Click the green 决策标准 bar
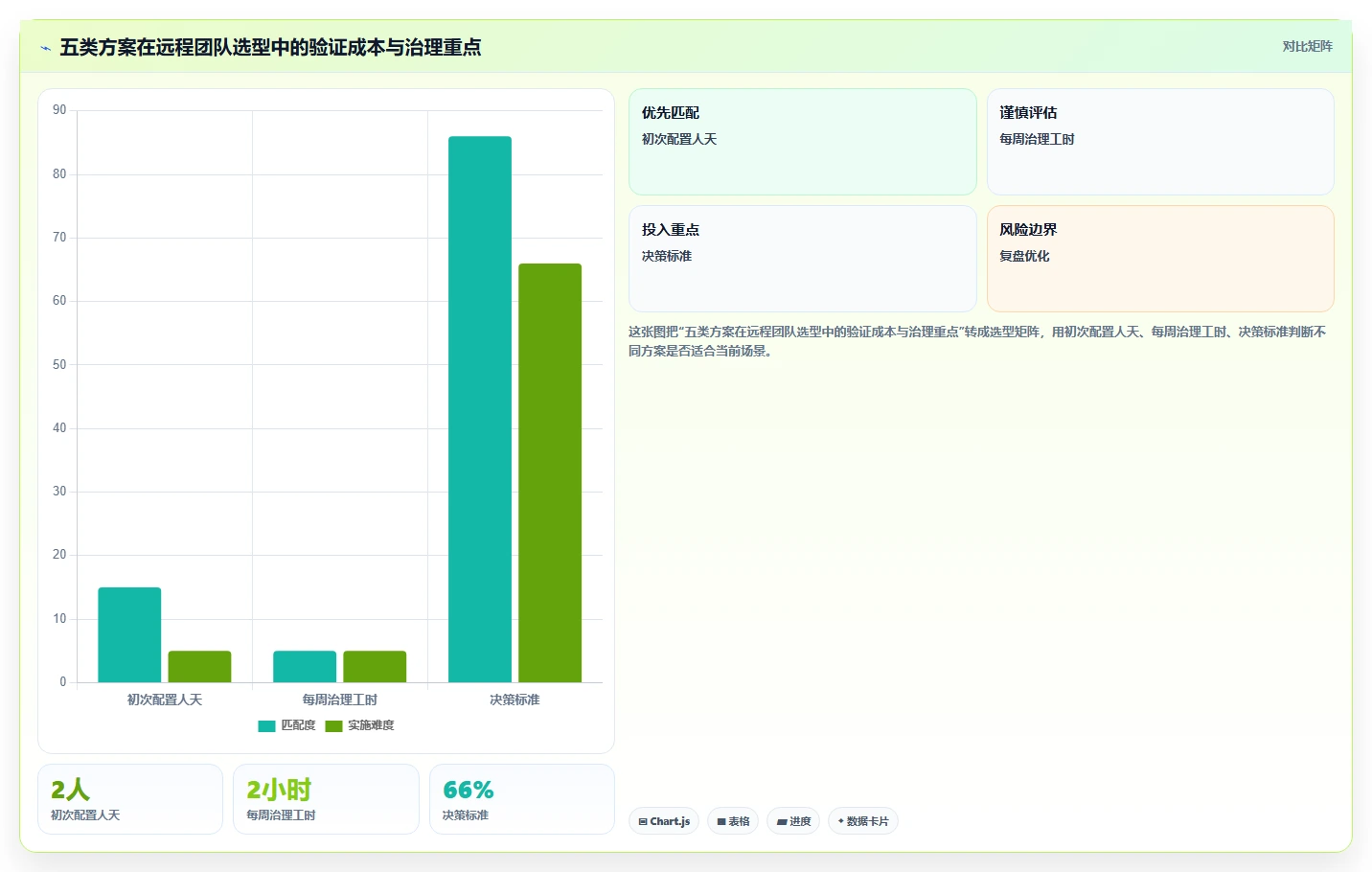The image size is (1372, 872). (550, 472)
